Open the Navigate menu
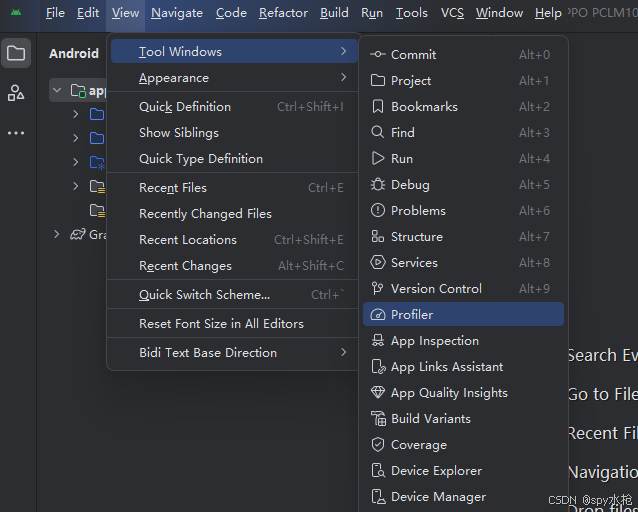The height and width of the screenshot is (512, 638). tap(177, 13)
